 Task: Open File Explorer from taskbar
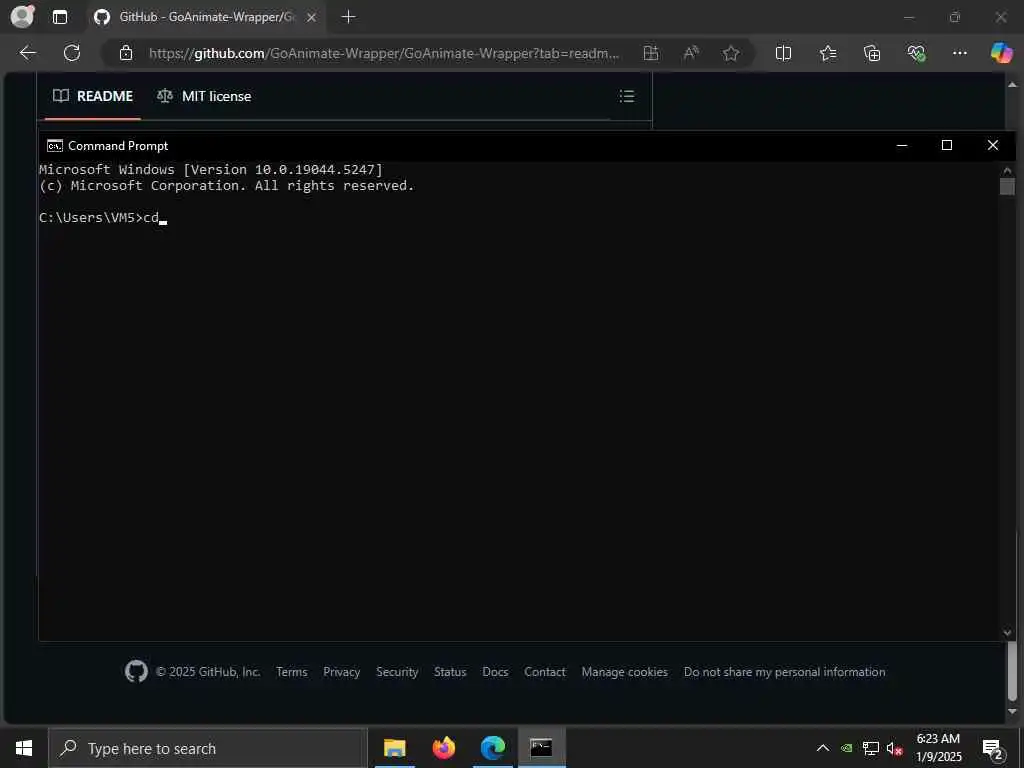[x=394, y=748]
